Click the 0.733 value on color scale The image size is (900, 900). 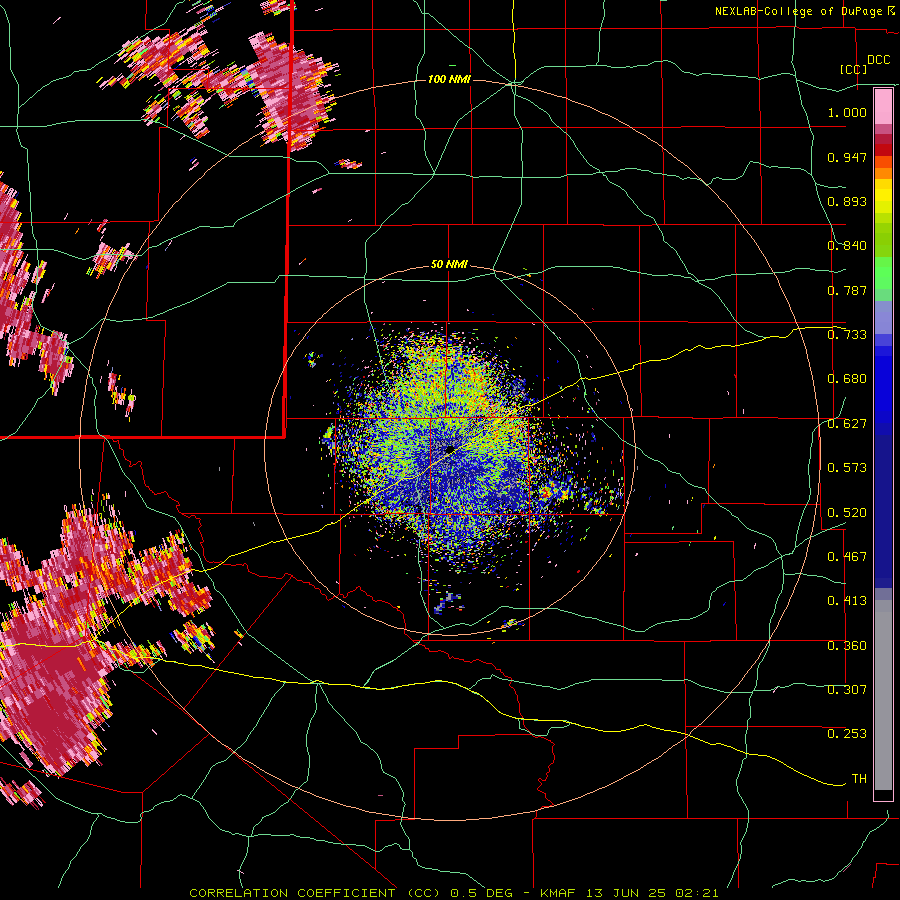click(x=847, y=335)
